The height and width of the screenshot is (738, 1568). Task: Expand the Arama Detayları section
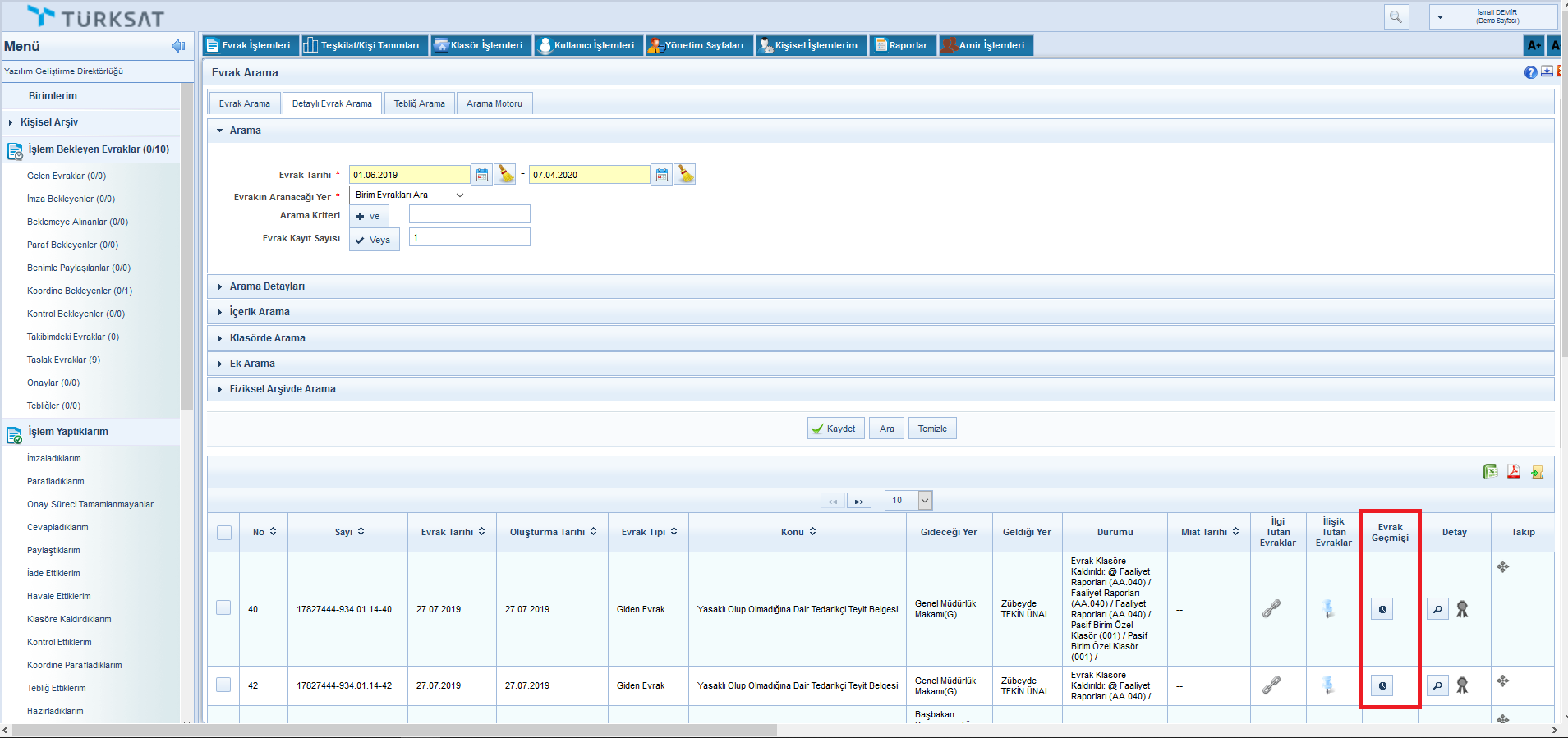pos(267,286)
